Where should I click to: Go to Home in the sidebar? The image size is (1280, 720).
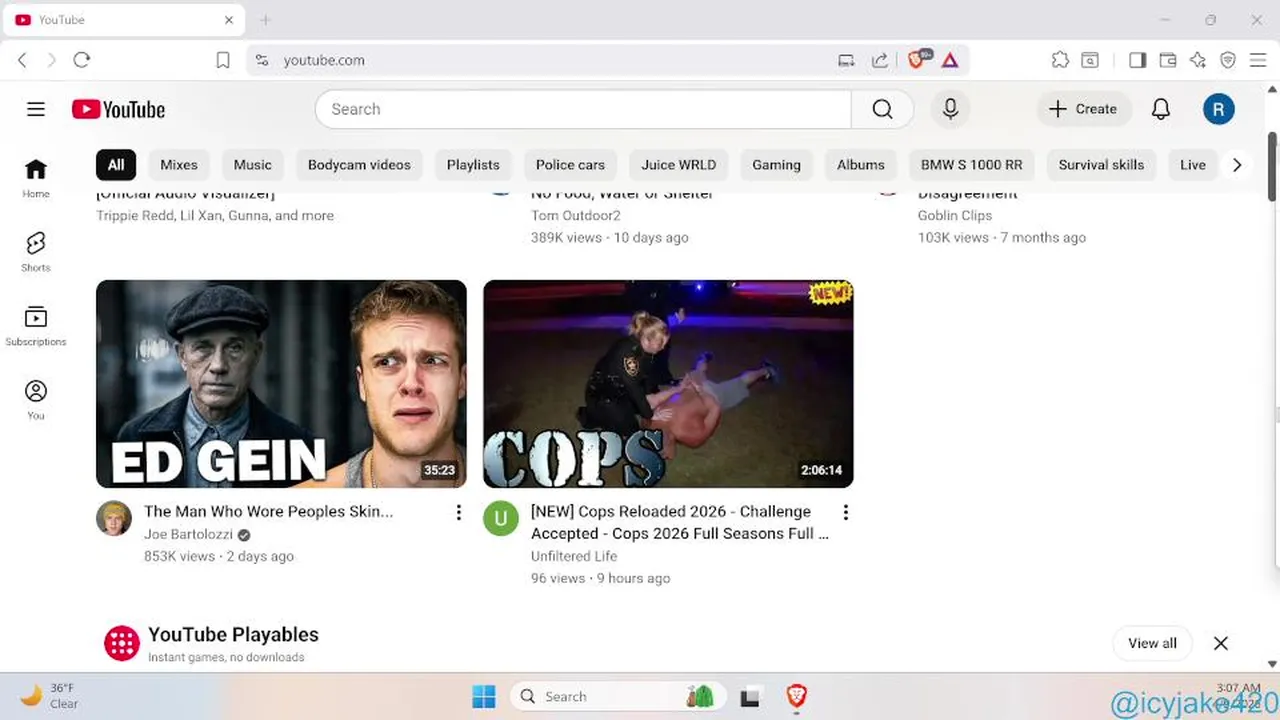click(36, 178)
